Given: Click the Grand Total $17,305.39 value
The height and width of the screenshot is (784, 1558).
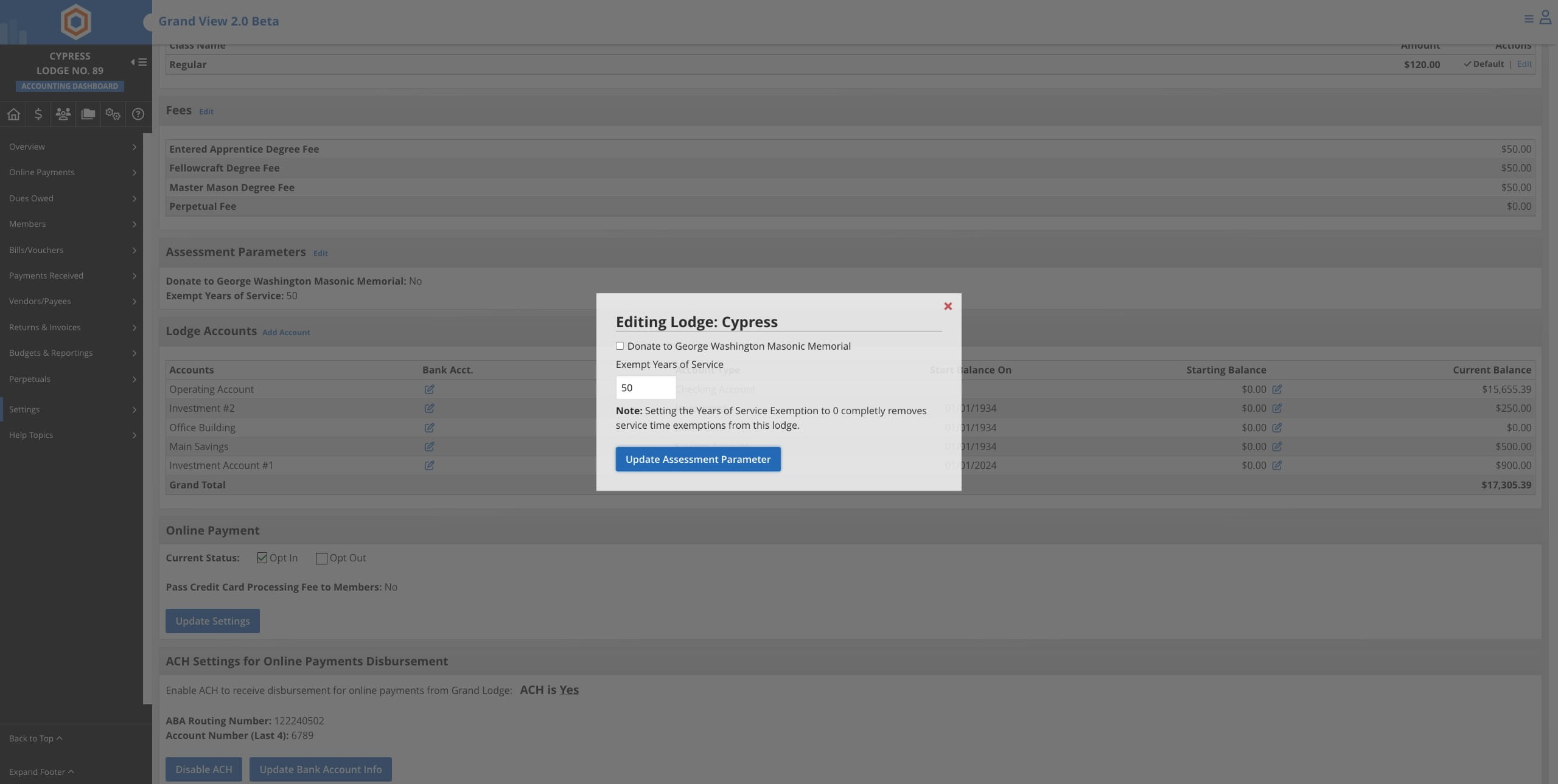Looking at the screenshot, I should (1506, 485).
